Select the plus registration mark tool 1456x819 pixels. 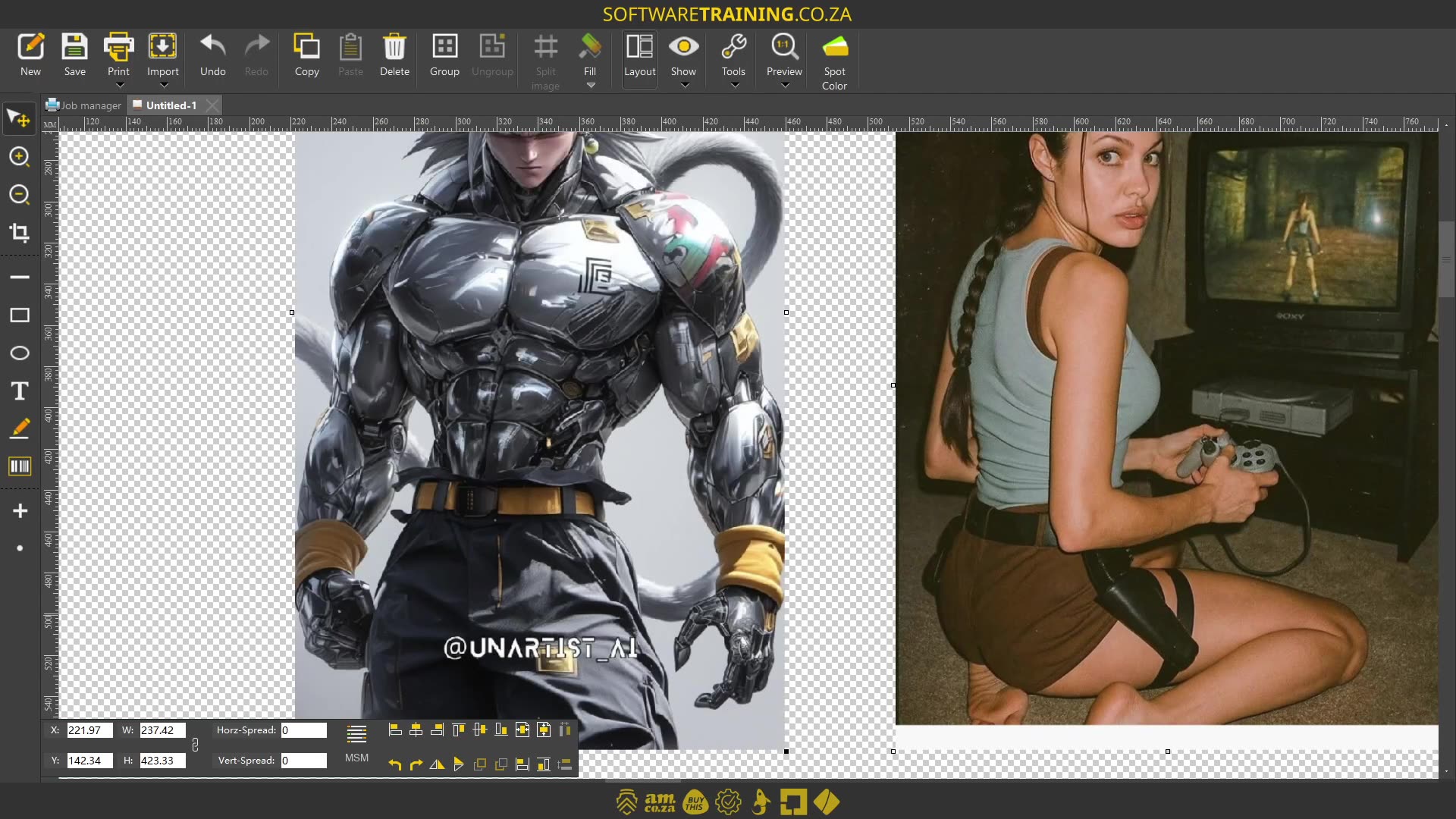tap(20, 510)
